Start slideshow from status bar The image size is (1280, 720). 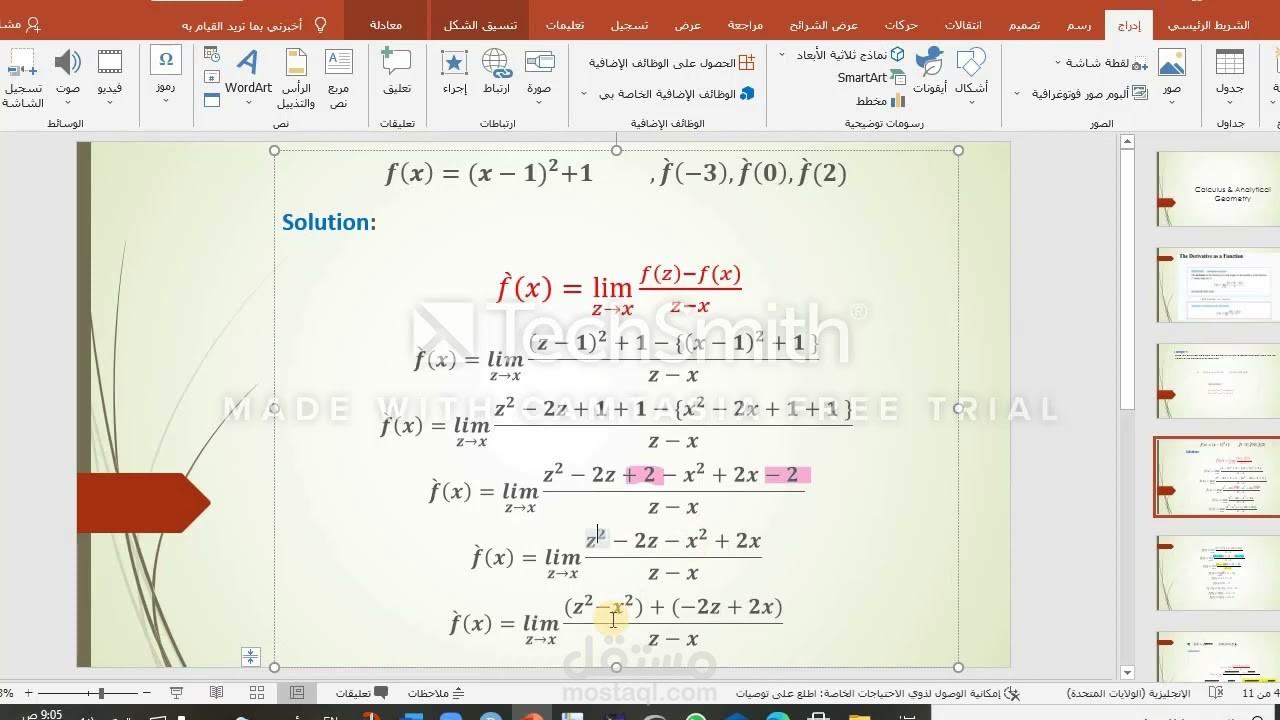coord(177,693)
